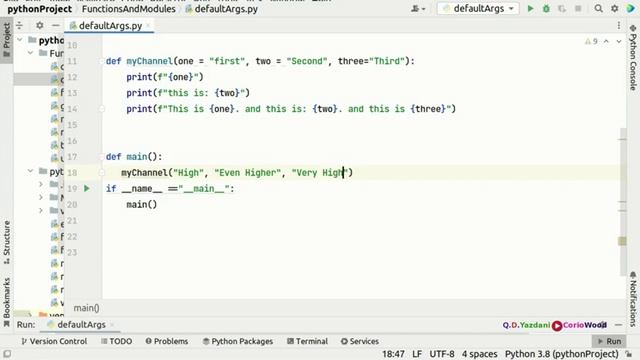Open the Services tool window
Screen dimensions: 640x360
[360, 341]
